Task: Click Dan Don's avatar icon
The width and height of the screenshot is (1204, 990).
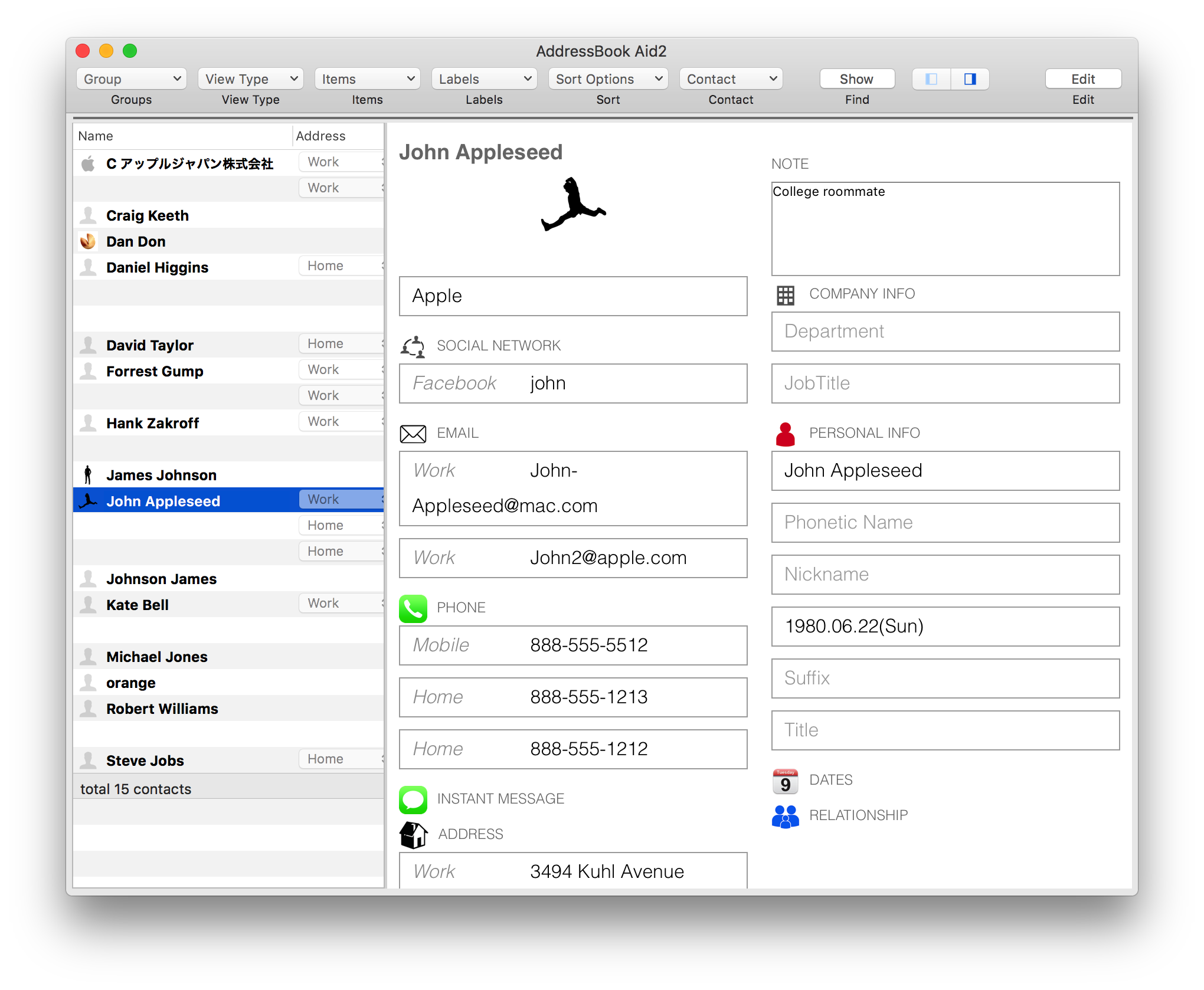Action: click(88, 241)
